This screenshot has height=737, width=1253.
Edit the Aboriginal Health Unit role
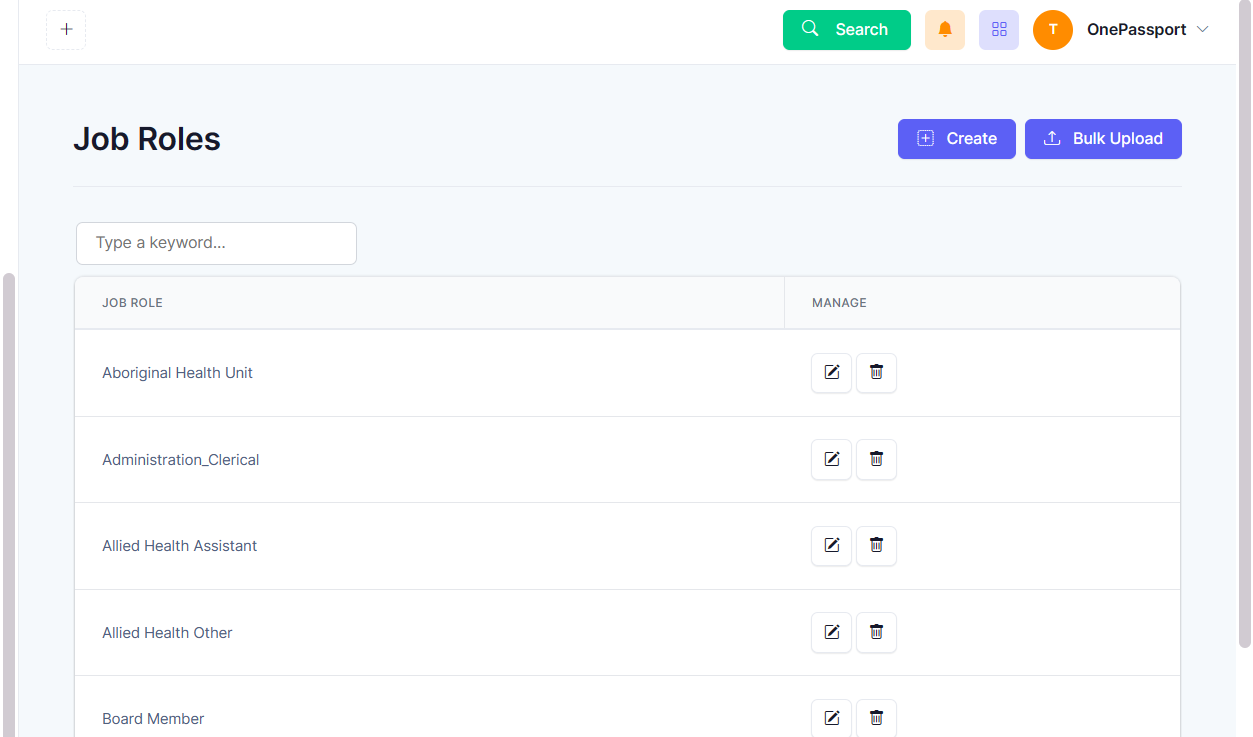[x=831, y=373]
